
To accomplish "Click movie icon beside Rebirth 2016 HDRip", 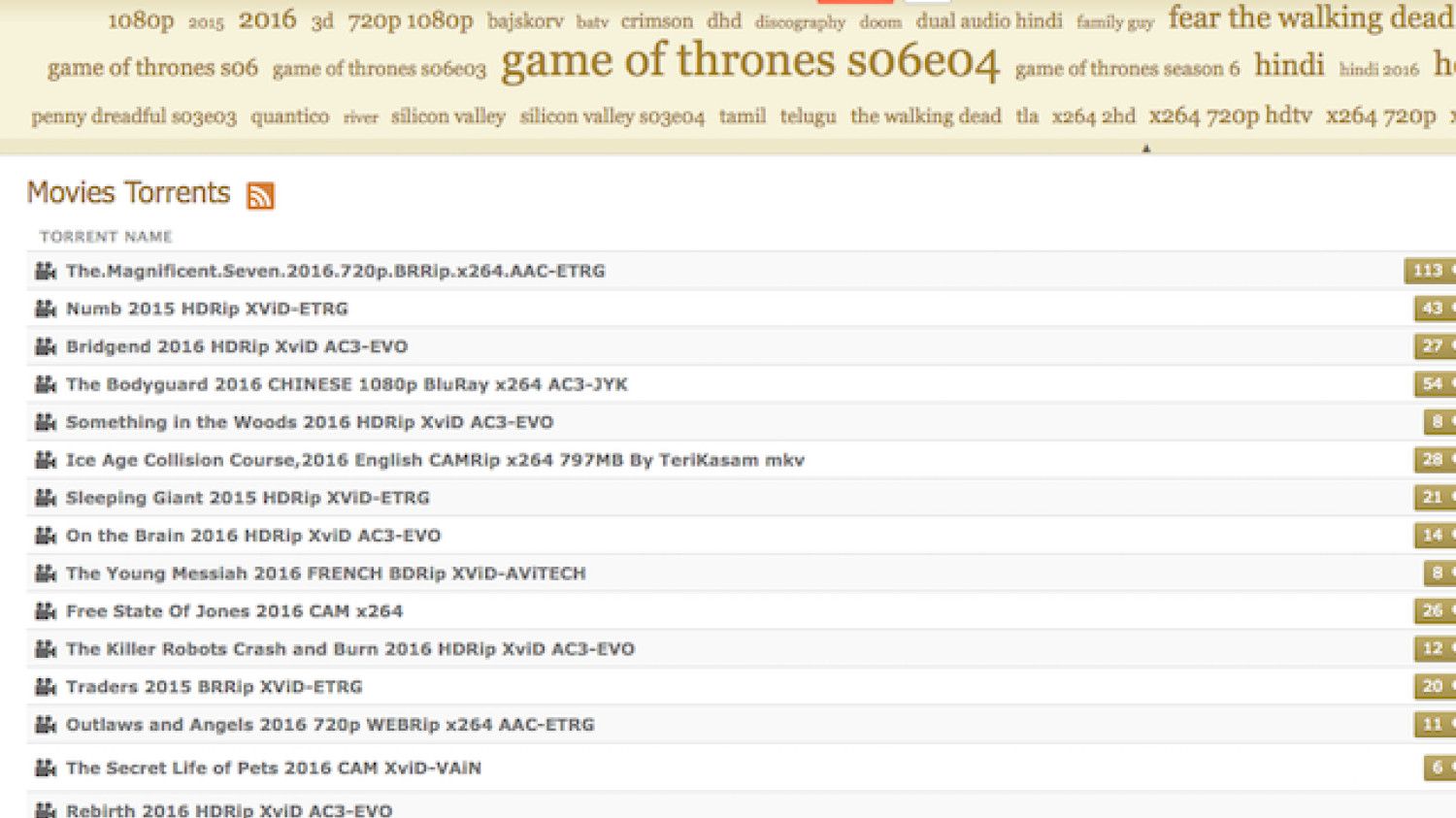I will [x=46, y=810].
